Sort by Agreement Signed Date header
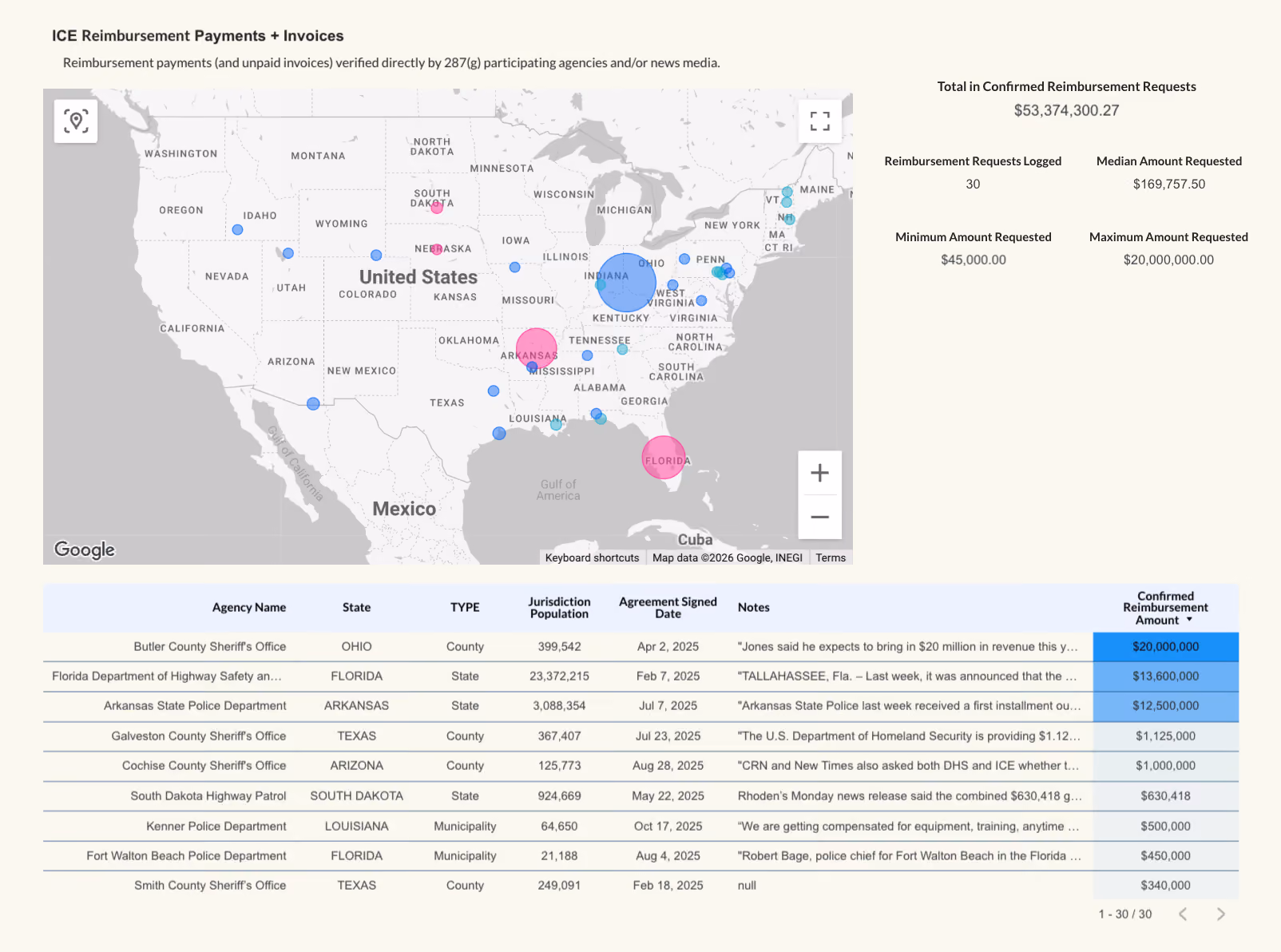This screenshot has height=952, width=1281. click(x=668, y=608)
